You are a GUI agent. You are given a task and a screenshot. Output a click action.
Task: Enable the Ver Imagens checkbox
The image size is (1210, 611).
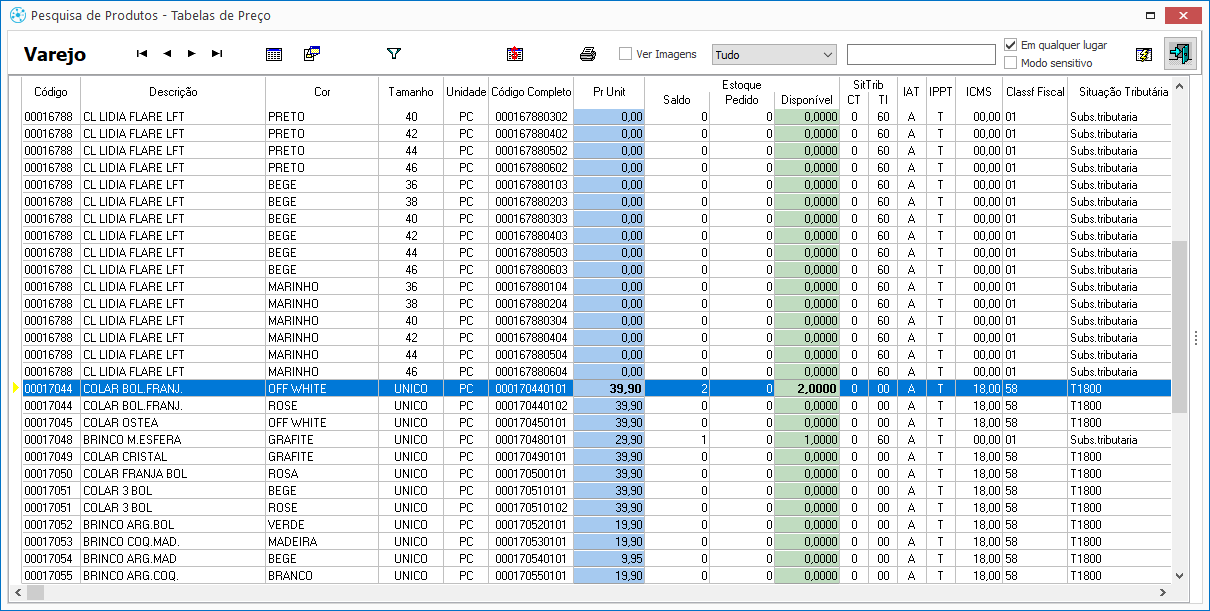coord(626,54)
